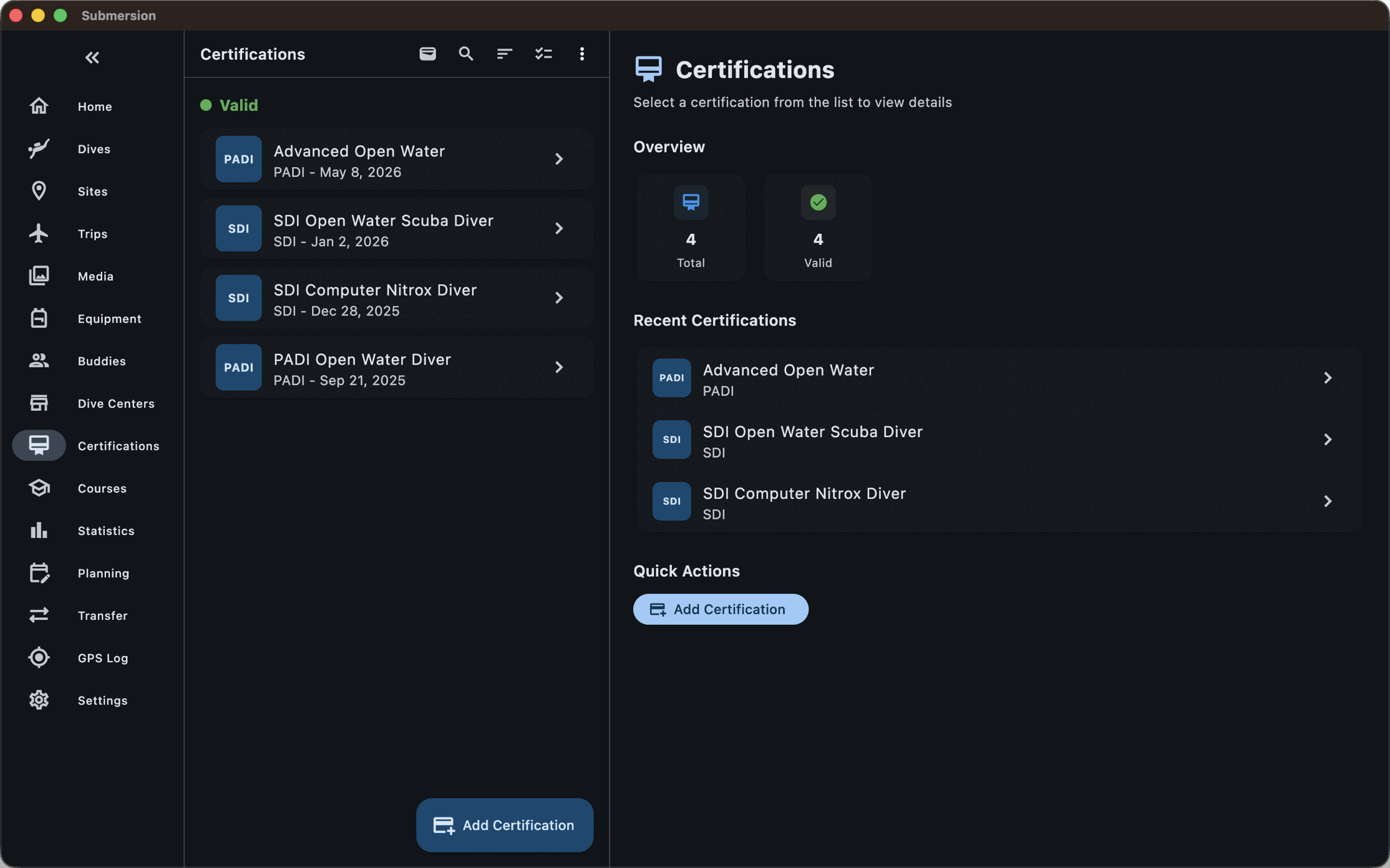The height and width of the screenshot is (868, 1390).
Task: Open recent SDI Open Water Scuba Diver chevron
Action: [1328, 440]
